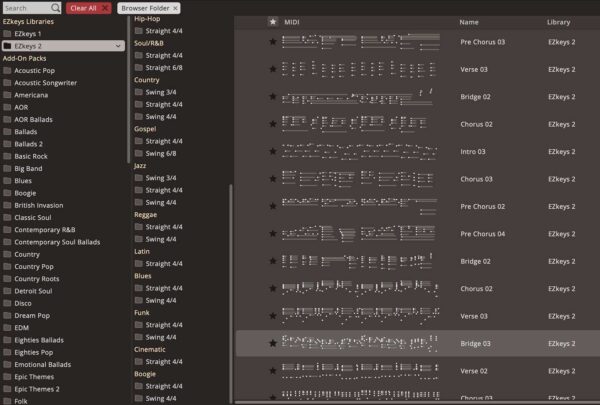Viewport: 600px width, 405px height.
Task: Remove the Browser Folder filter tag
Action: pos(175,8)
